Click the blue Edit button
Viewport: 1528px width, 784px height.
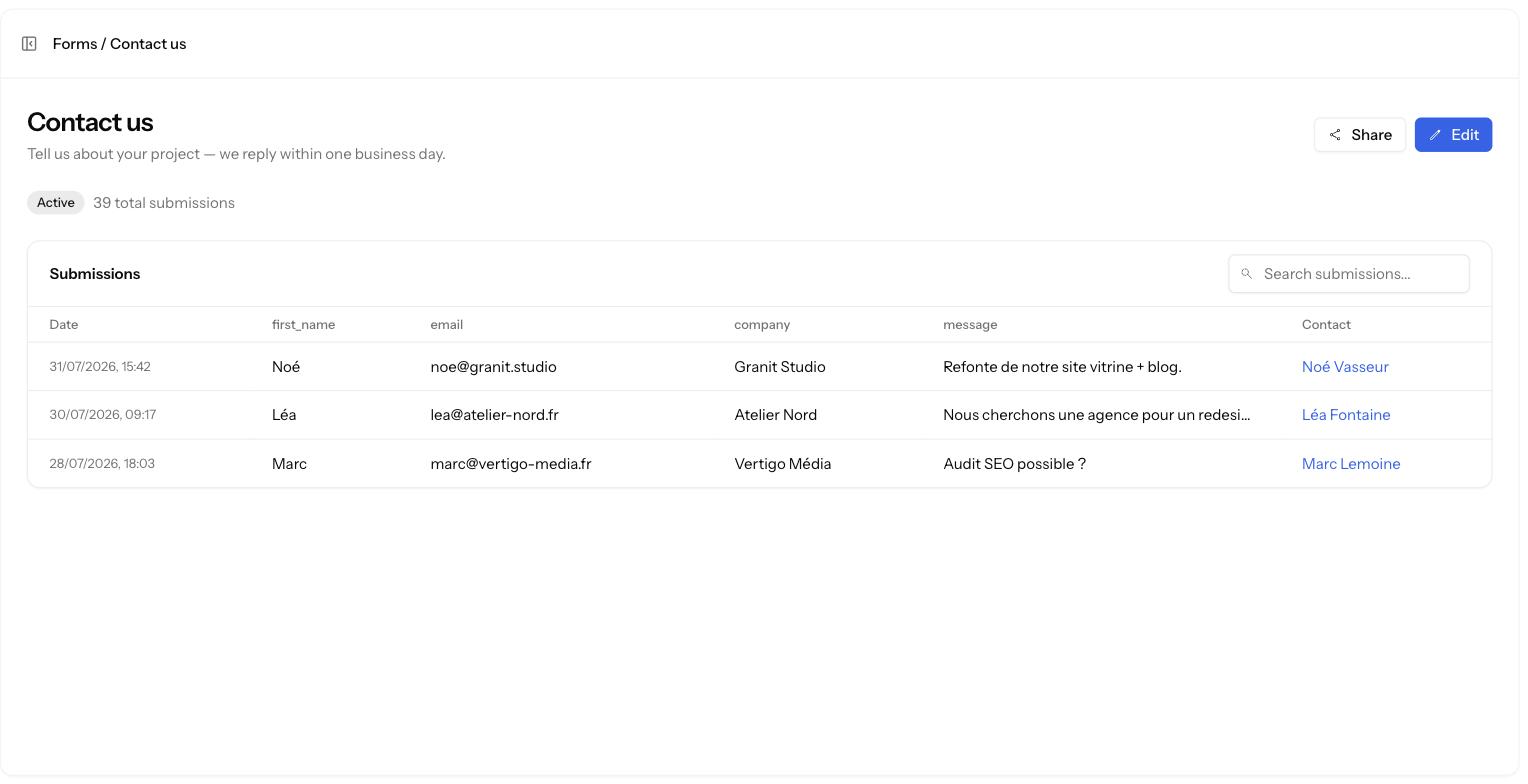pos(1453,135)
